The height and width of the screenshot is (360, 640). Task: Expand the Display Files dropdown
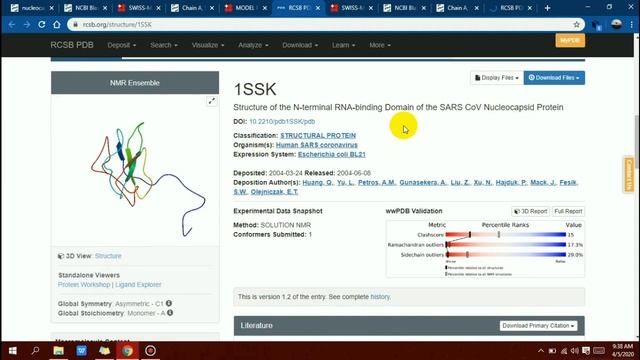(496, 78)
